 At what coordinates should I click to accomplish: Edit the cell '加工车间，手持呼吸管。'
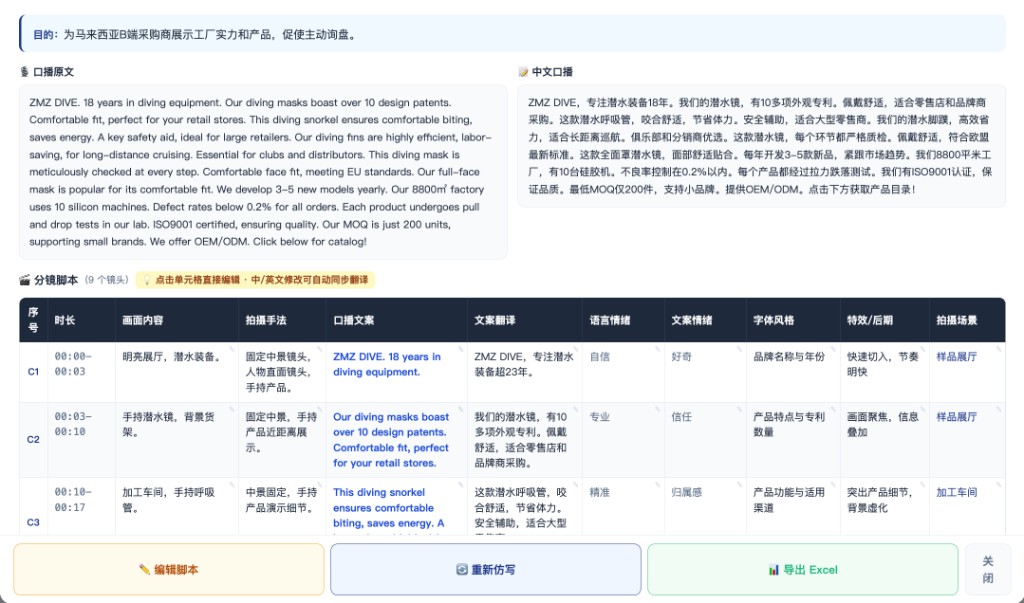176,507
